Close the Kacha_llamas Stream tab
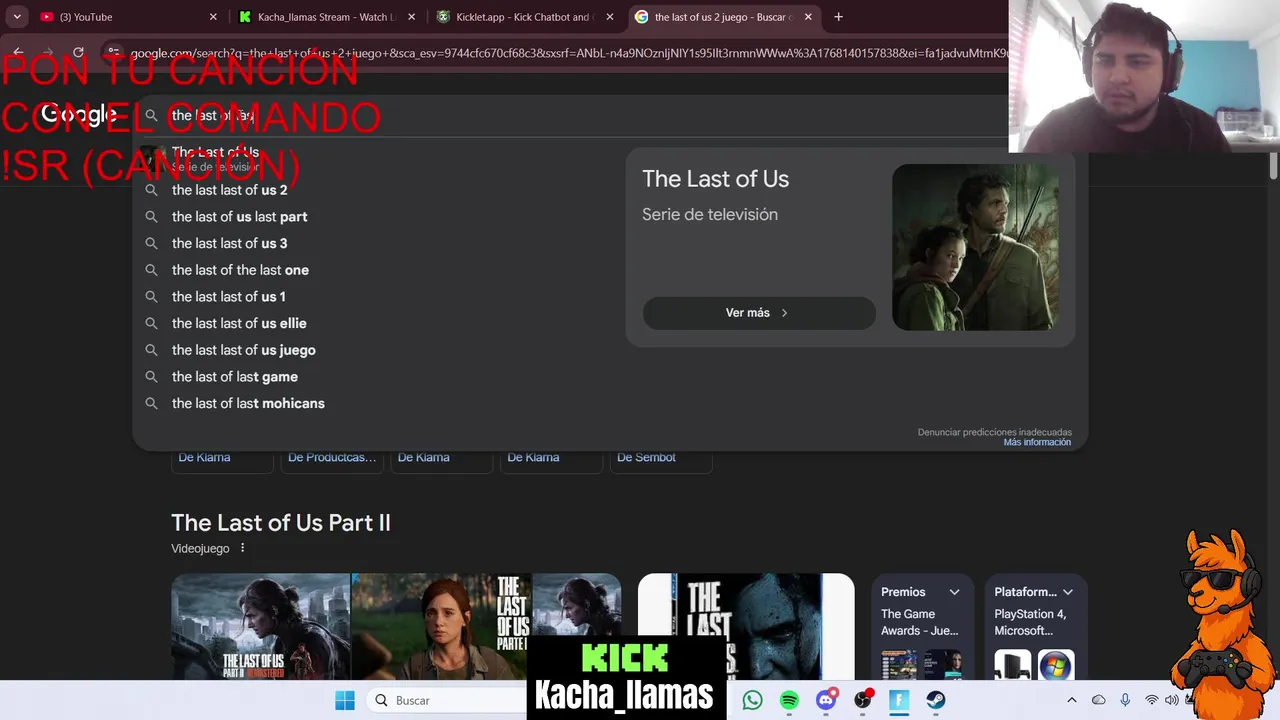Image resolution: width=1280 pixels, height=720 pixels. point(411,17)
